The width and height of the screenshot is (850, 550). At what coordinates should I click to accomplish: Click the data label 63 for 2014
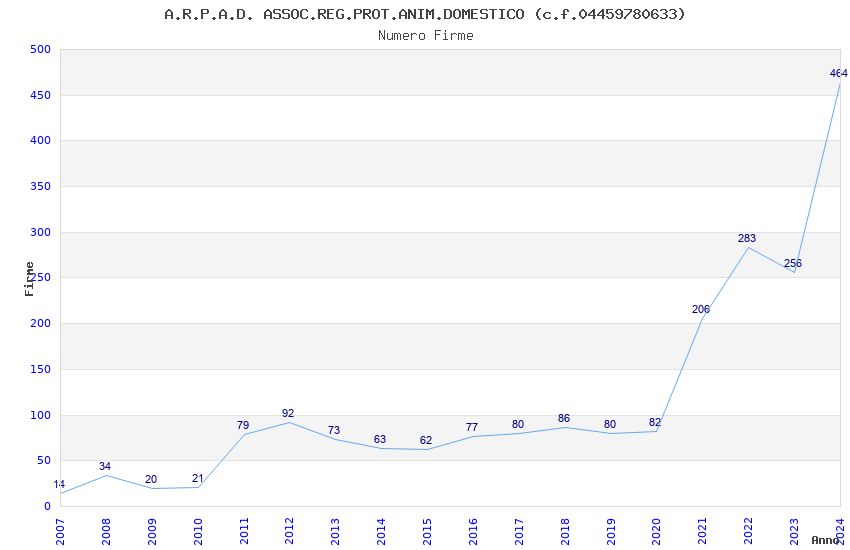(379, 439)
